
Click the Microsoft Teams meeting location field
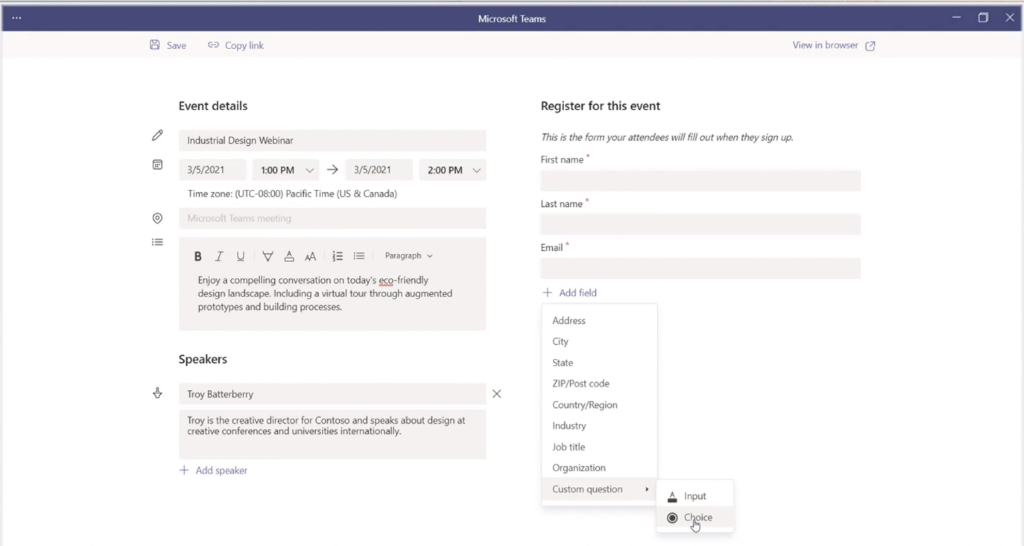pos(332,218)
